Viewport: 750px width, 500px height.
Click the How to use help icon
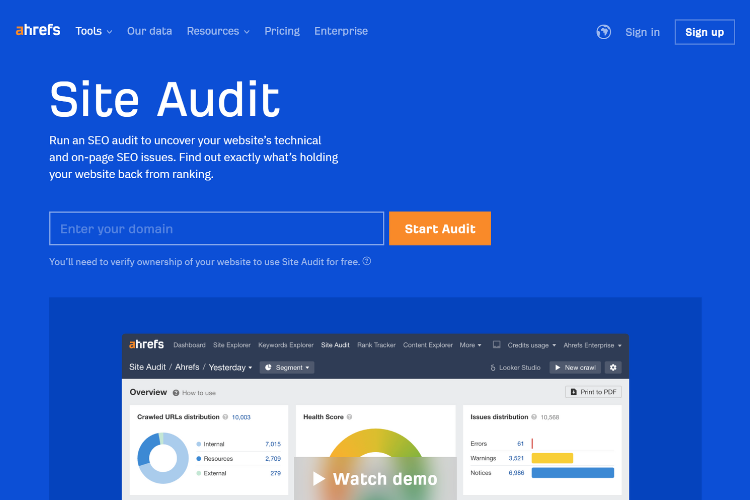pos(176,393)
